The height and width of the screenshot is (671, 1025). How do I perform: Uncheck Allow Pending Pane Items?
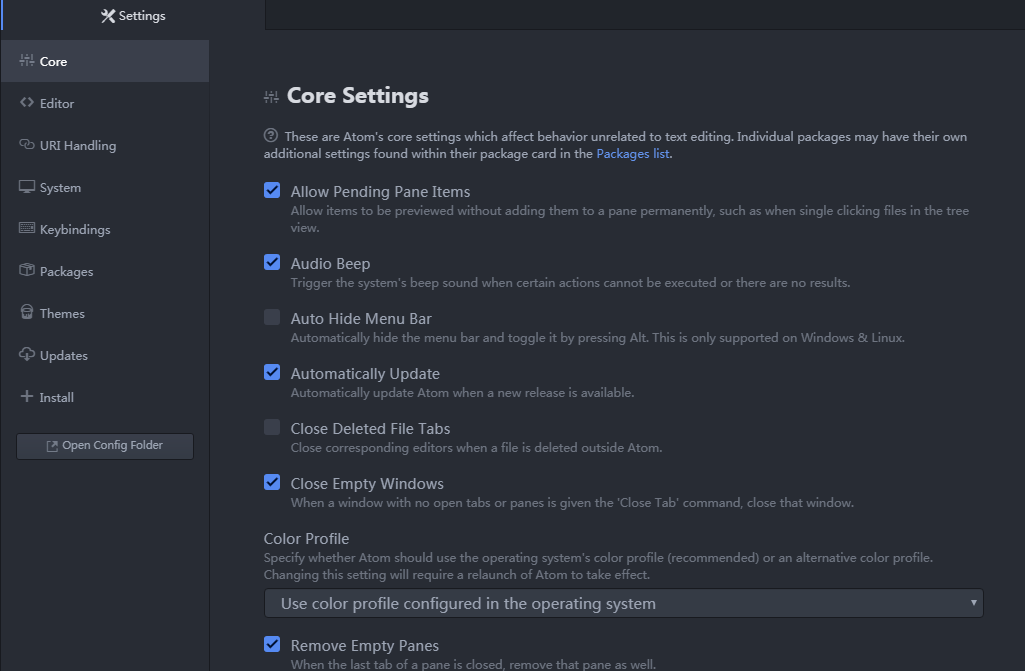(272, 190)
